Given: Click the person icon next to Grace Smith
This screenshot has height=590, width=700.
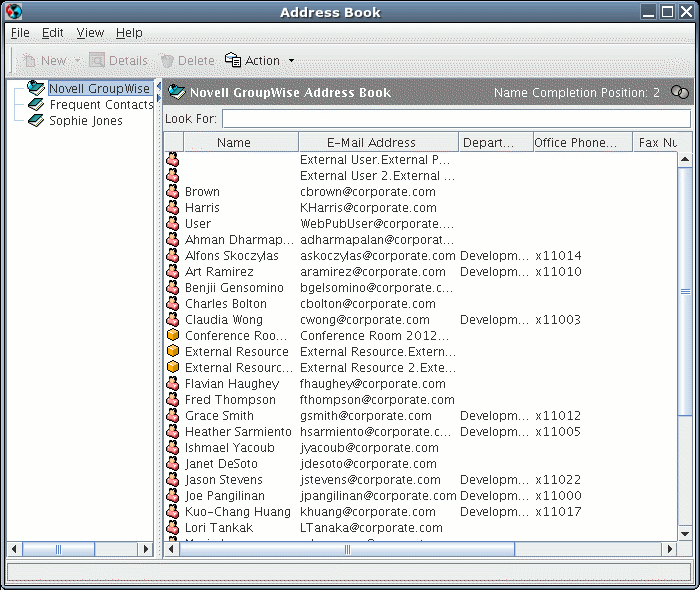Looking at the screenshot, I should pyautogui.click(x=173, y=415).
